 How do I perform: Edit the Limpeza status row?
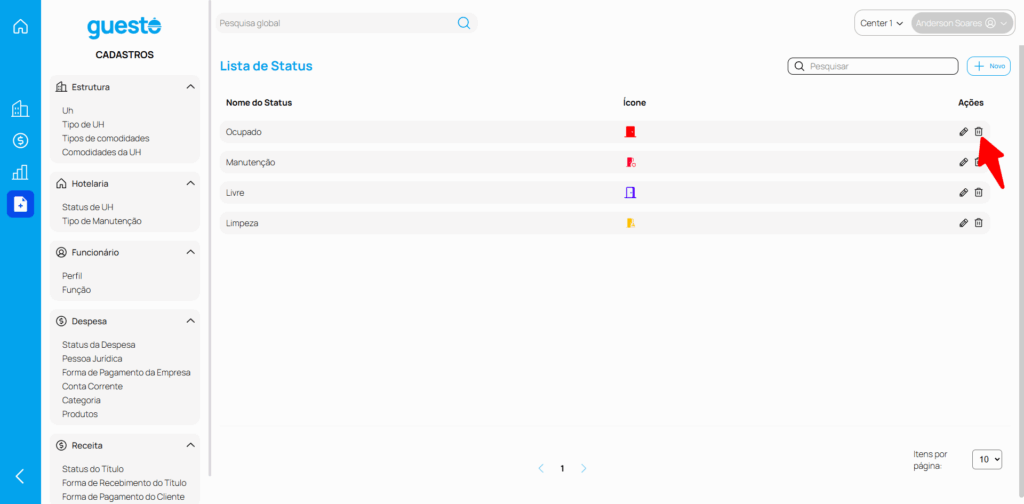[x=963, y=223]
